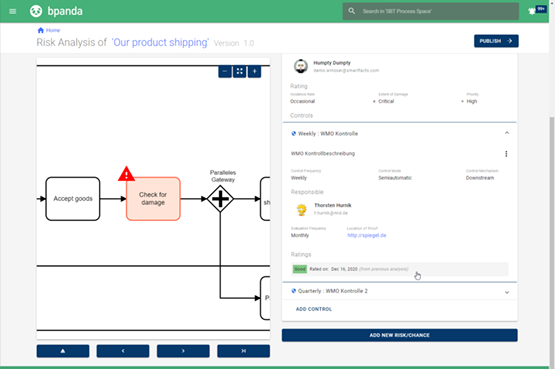Click globe icon beside Quarterly WMO Kontrolle 2
The width and height of the screenshot is (555, 369).
[x=293, y=291]
